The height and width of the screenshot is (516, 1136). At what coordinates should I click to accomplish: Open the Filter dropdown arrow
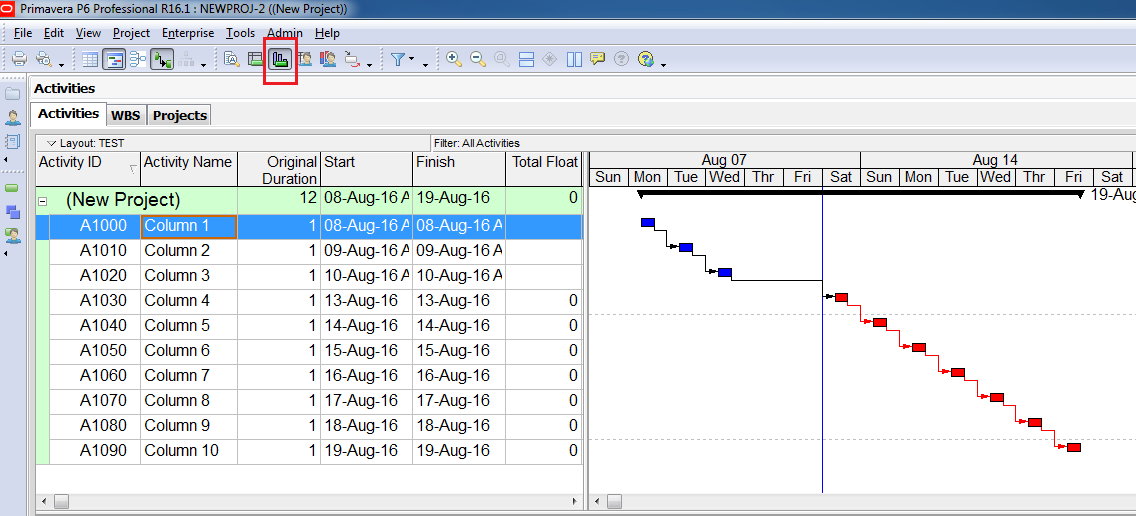pos(425,64)
